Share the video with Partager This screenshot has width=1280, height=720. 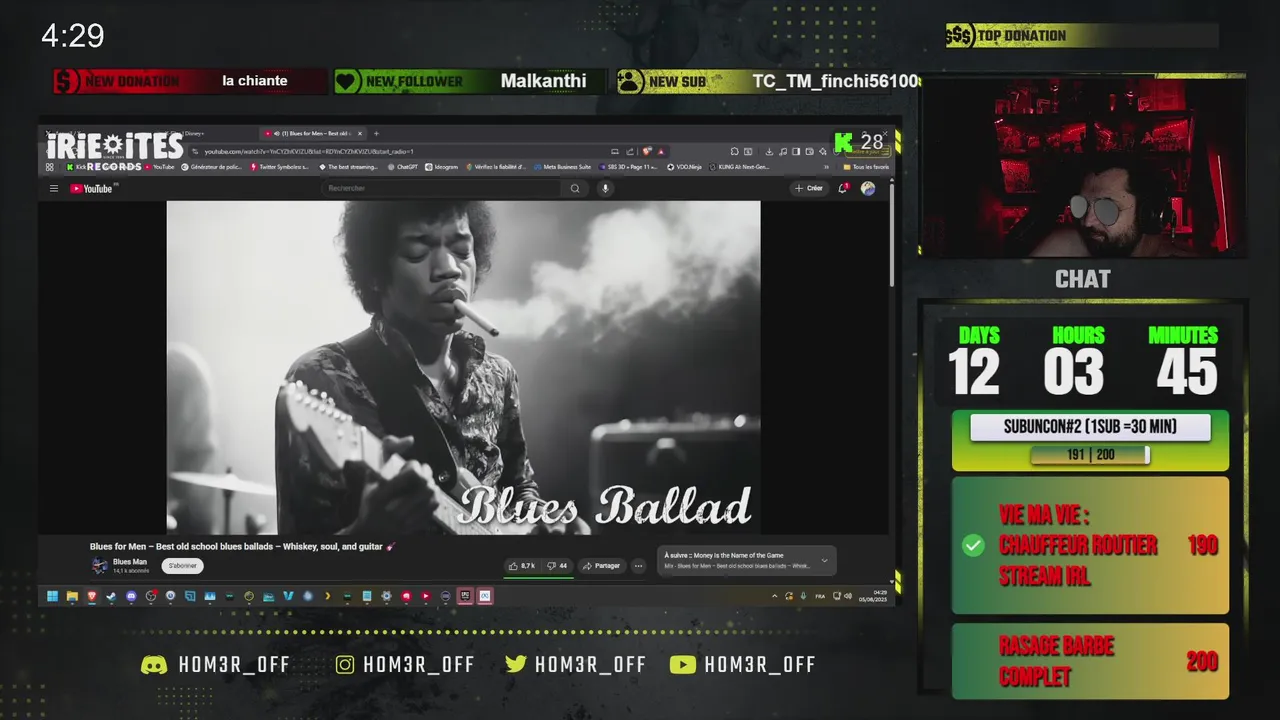pos(601,566)
